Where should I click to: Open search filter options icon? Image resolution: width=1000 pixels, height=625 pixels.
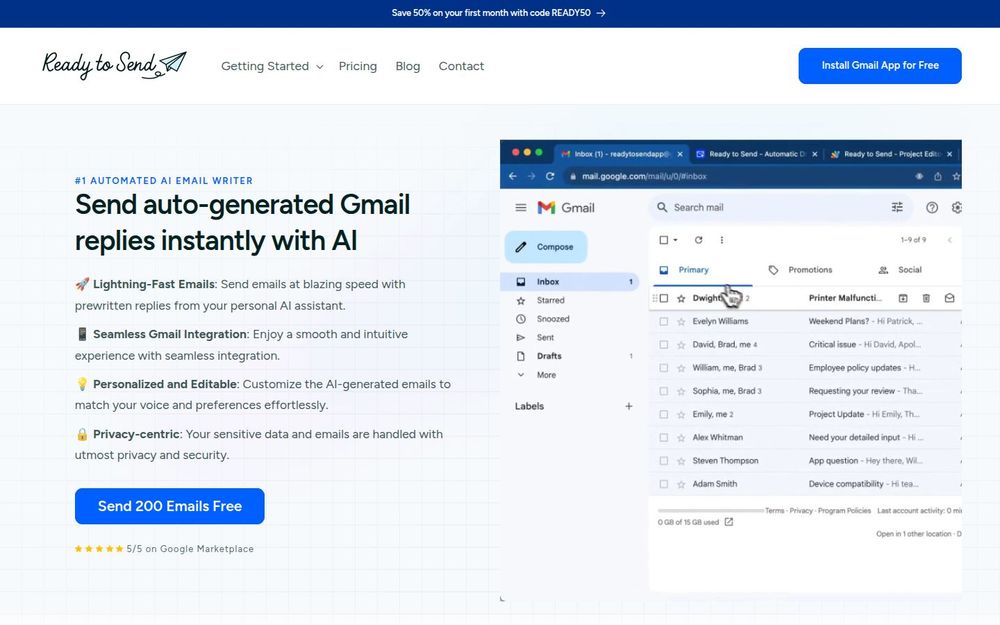click(897, 207)
